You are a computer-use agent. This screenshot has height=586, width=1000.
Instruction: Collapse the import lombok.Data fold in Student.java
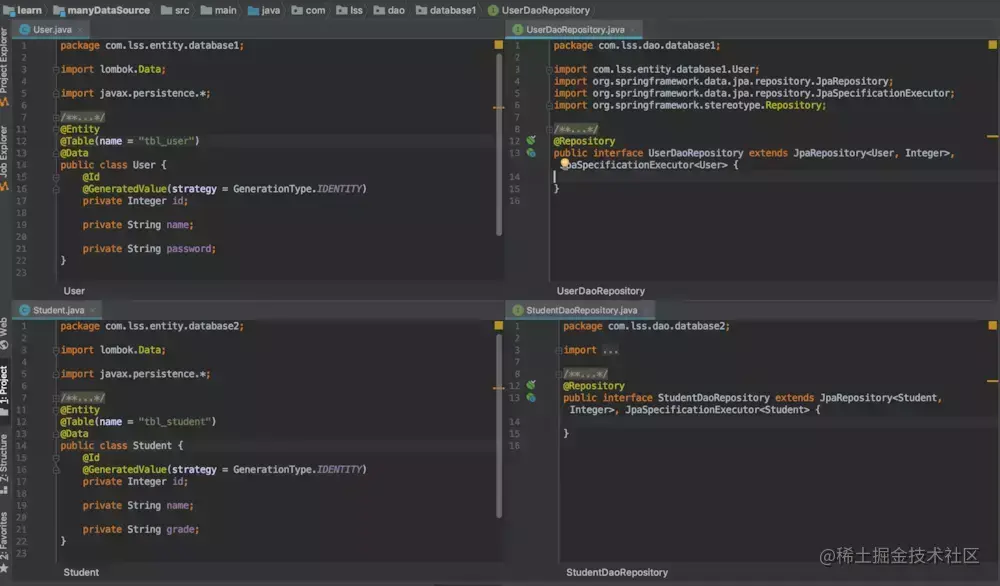(x=55, y=350)
